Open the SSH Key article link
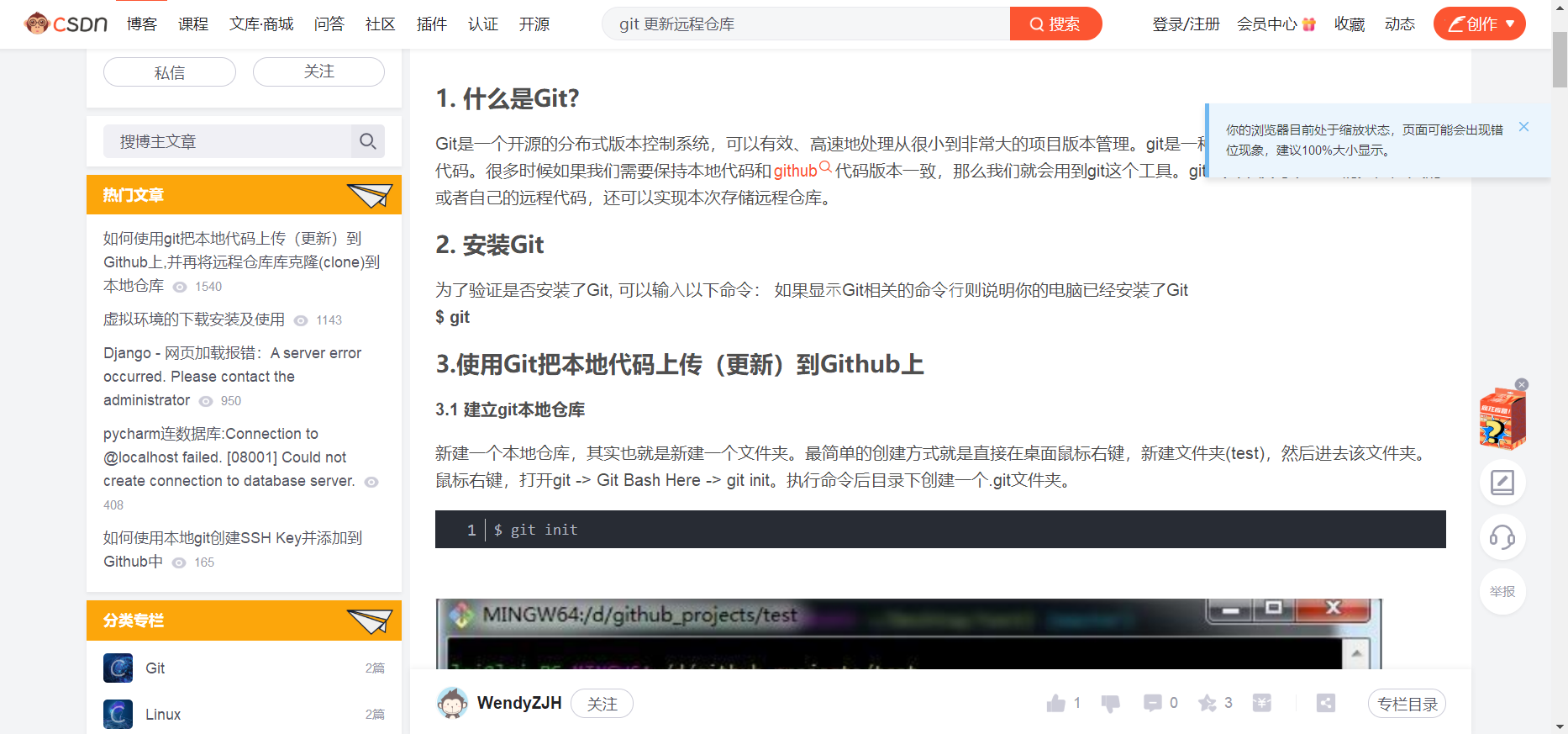This screenshot has height=734, width=1568. tap(233, 549)
